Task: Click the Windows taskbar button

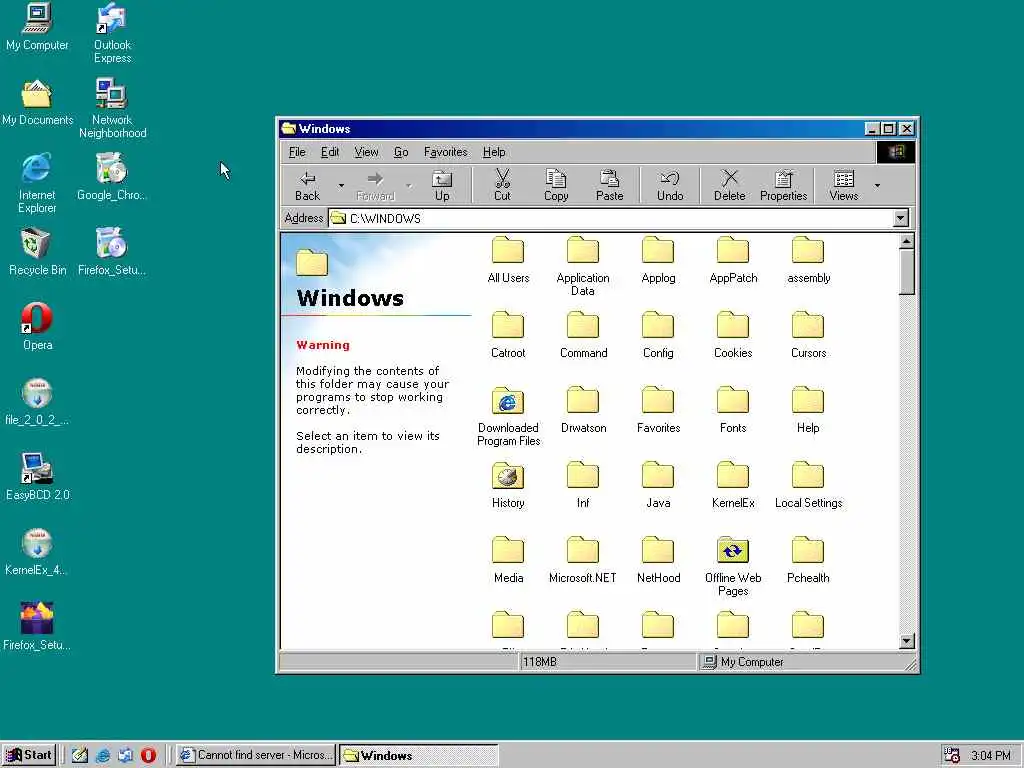Action: click(419, 755)
